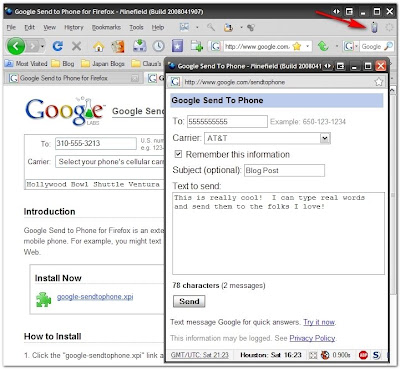Click the blue S status bar icon
400x369 pixels.
[376, 355]
